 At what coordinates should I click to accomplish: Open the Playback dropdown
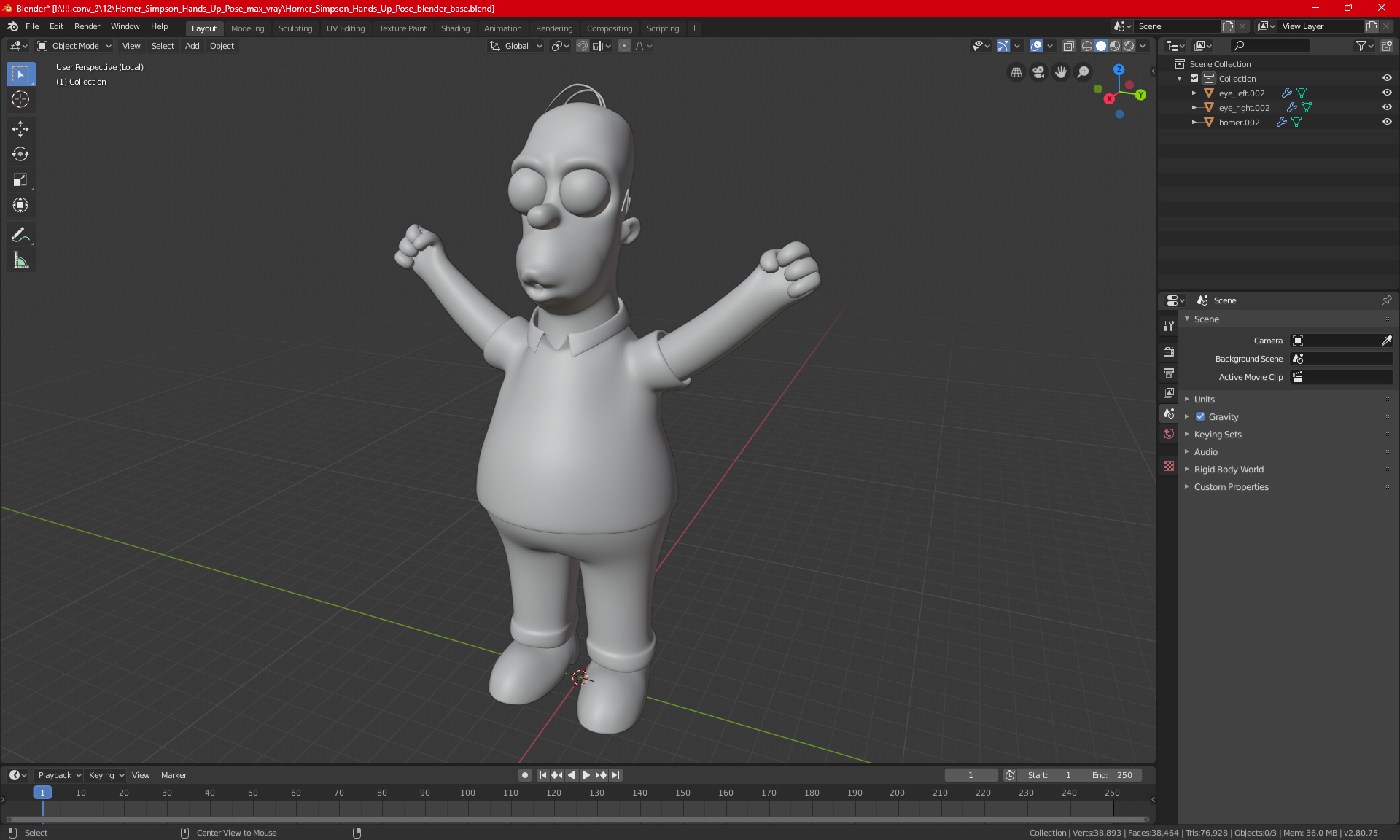58,775
